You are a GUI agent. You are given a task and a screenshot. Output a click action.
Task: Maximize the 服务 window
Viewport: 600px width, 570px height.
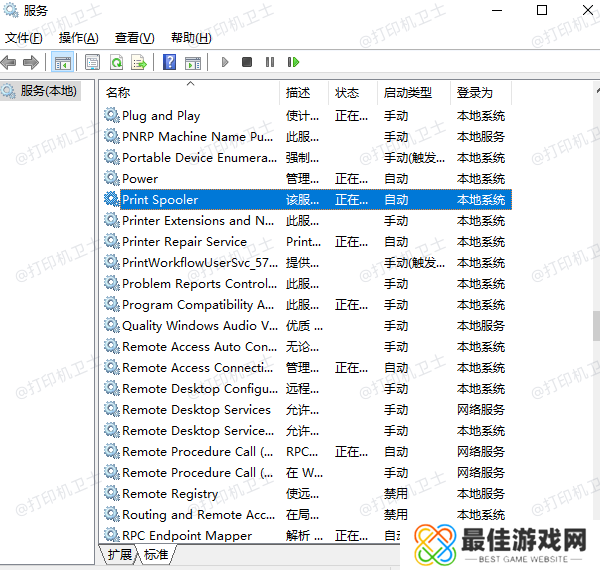[542, 10]
